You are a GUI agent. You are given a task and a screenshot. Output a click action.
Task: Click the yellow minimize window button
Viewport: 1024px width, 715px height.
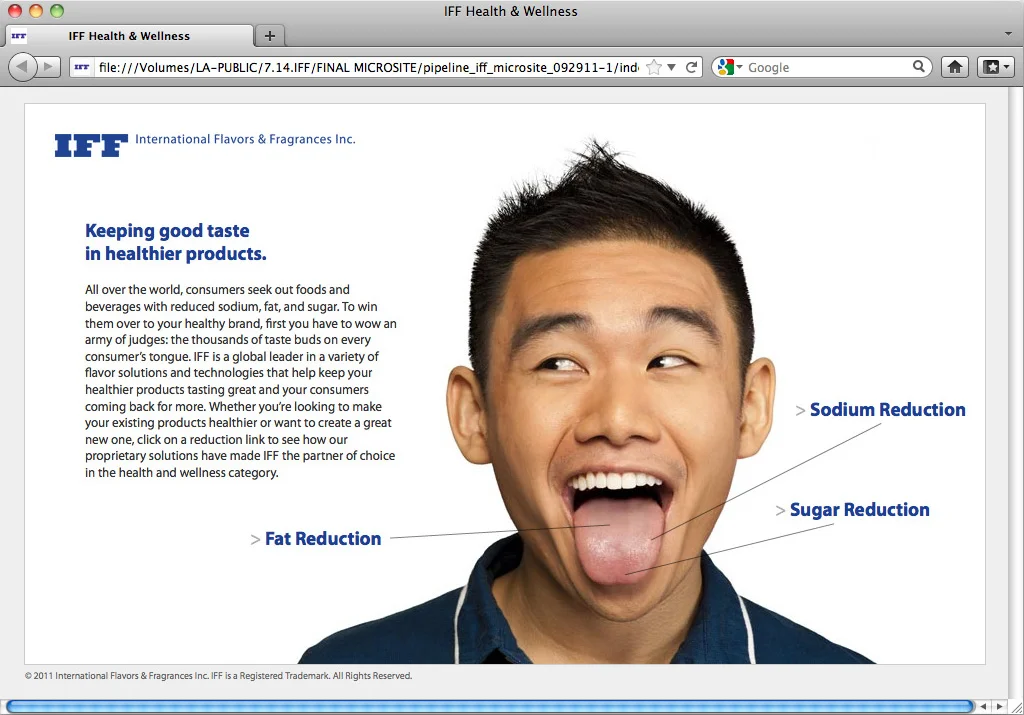click(x=36, y=10)
